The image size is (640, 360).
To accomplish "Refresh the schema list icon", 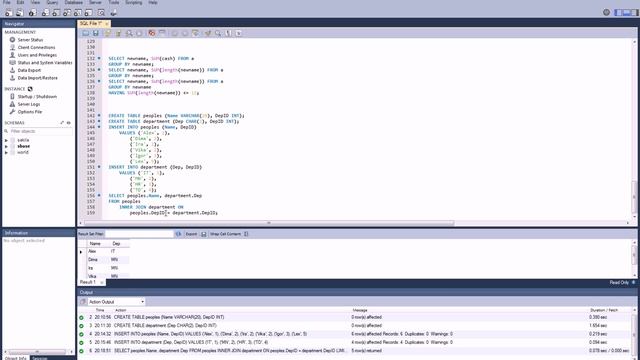I will 69,122.
